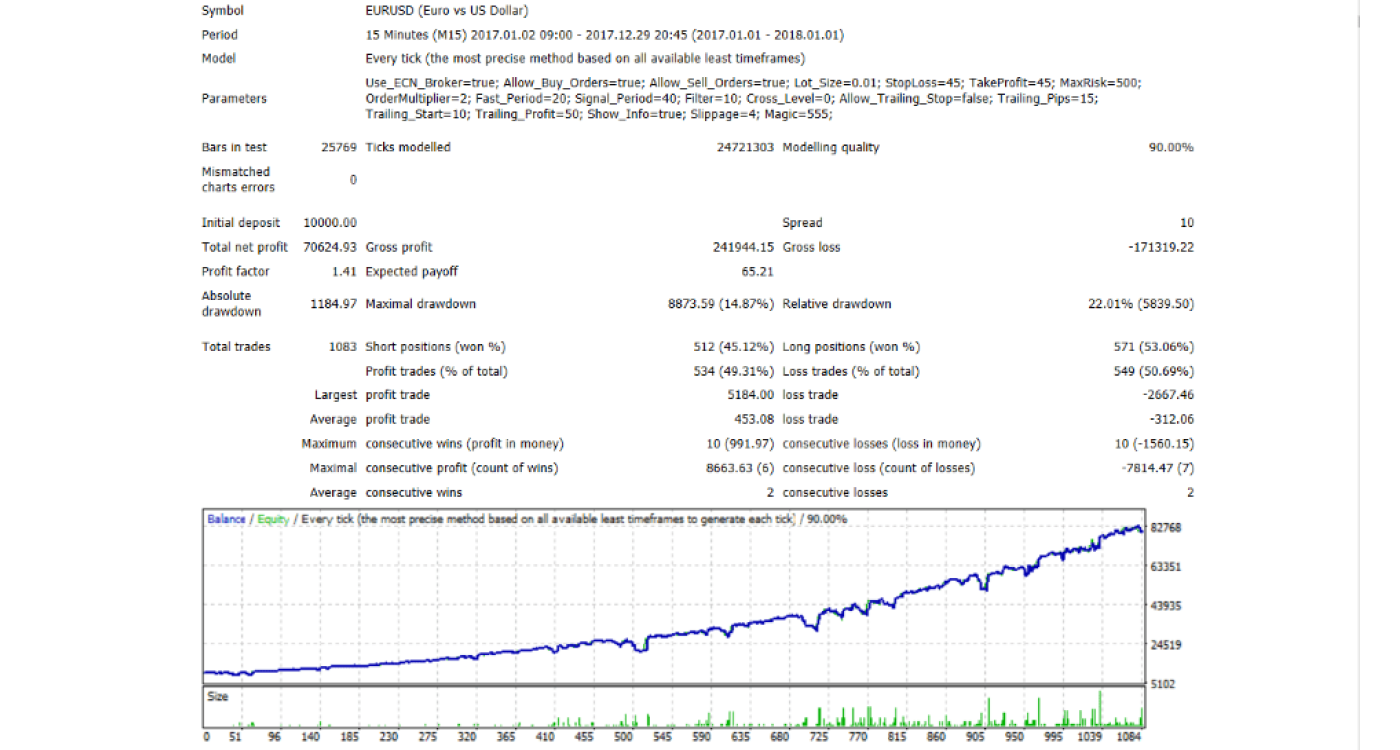This screenshot has width=1400, height=750.
Task: Click the 500 tick on horizontal axis
Action: pyautogui.click(x=622, y=737)
